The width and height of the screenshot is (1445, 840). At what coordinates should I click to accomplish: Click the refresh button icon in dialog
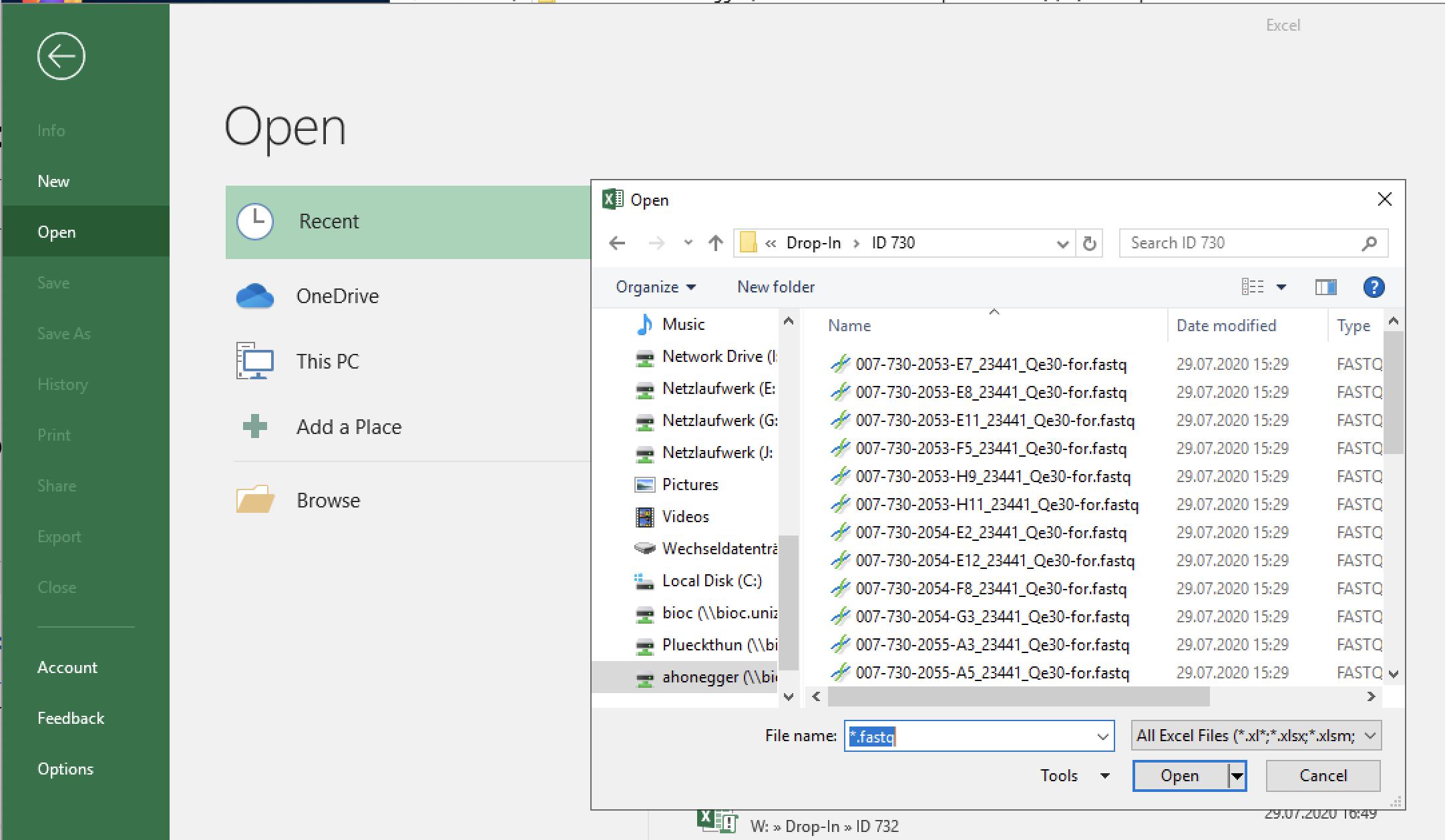tap(1092, 243)
